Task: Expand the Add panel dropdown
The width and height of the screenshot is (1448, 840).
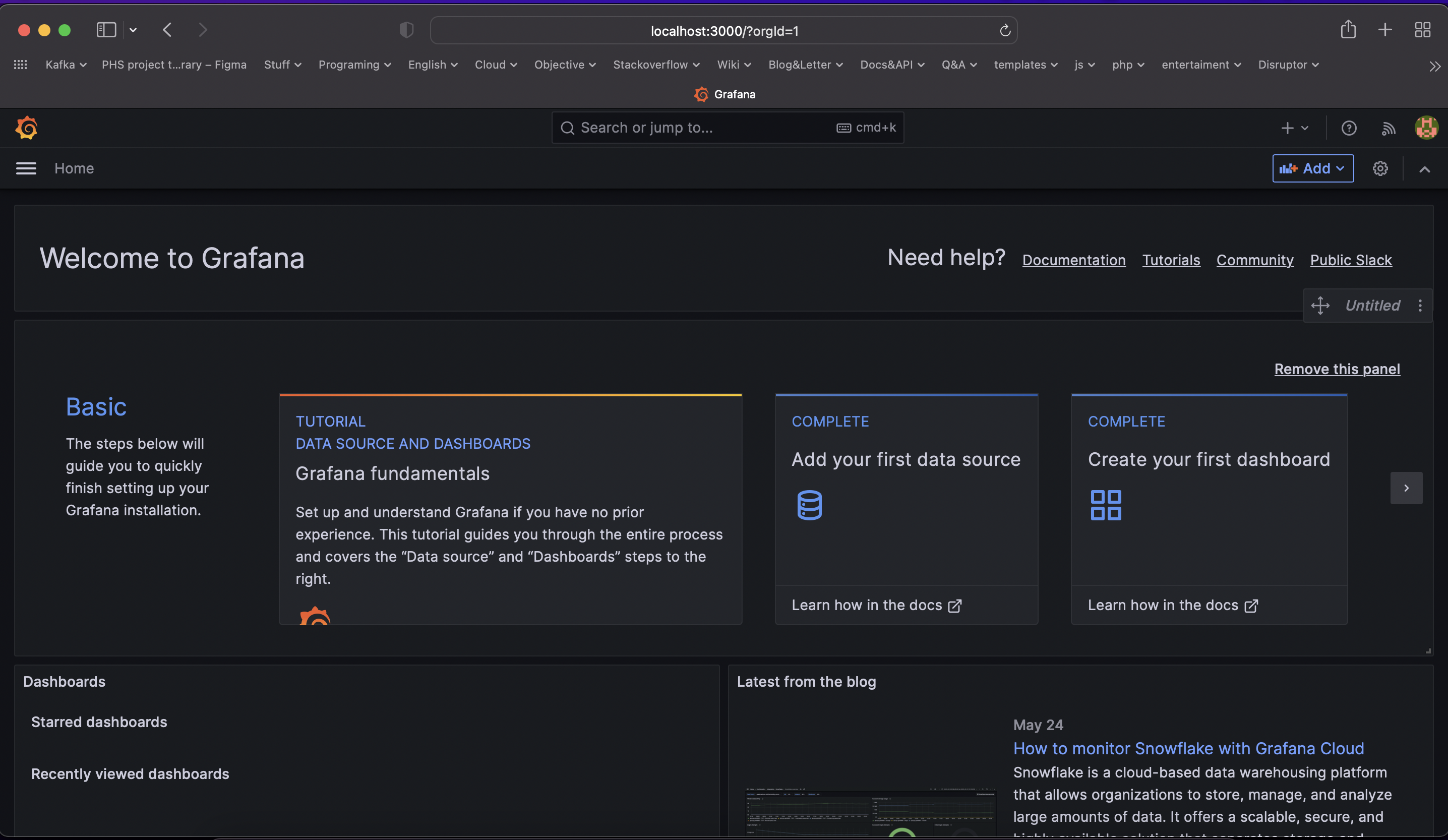Action: (x=1312, y=168)
